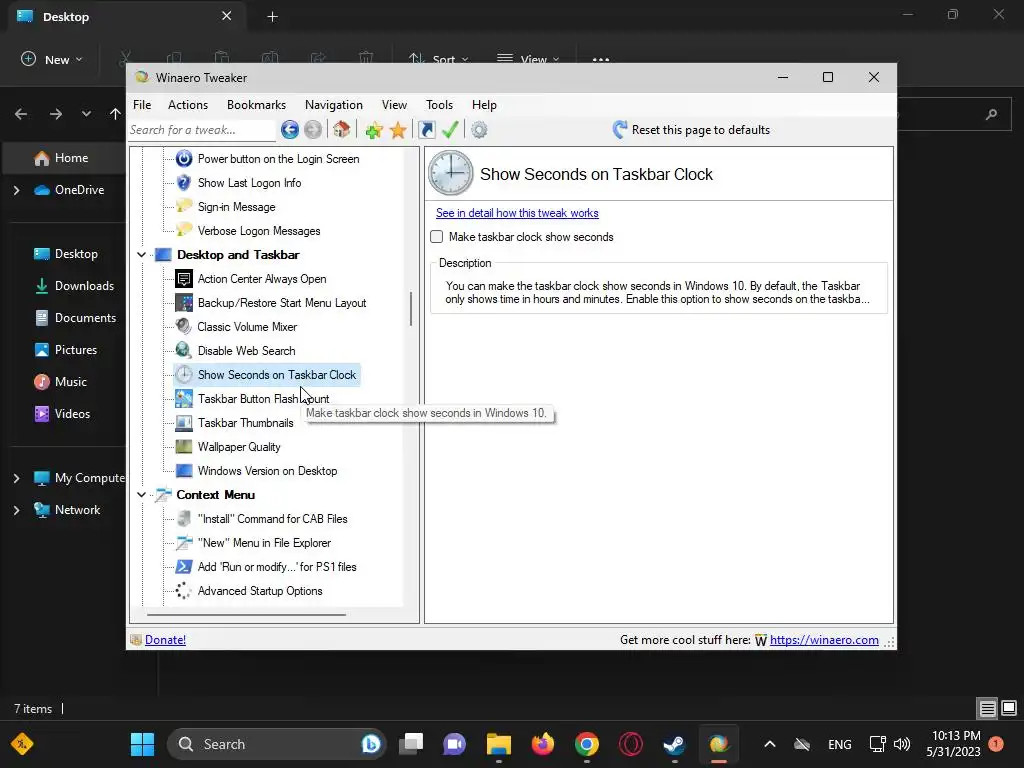Image resolution: width=1024 pixels, height=768 pixels.
Task: Open the View menu in Winaero Tweaker
Action: pos(394,104)
